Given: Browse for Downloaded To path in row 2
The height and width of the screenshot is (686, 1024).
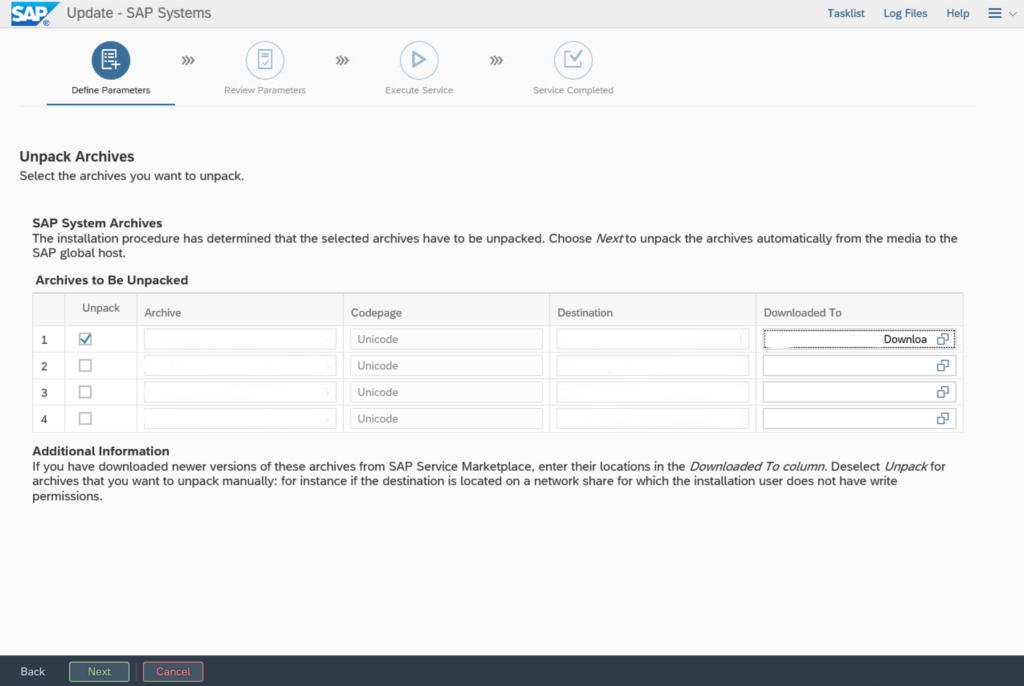Looking at the screenshot, I should (942, 366).
